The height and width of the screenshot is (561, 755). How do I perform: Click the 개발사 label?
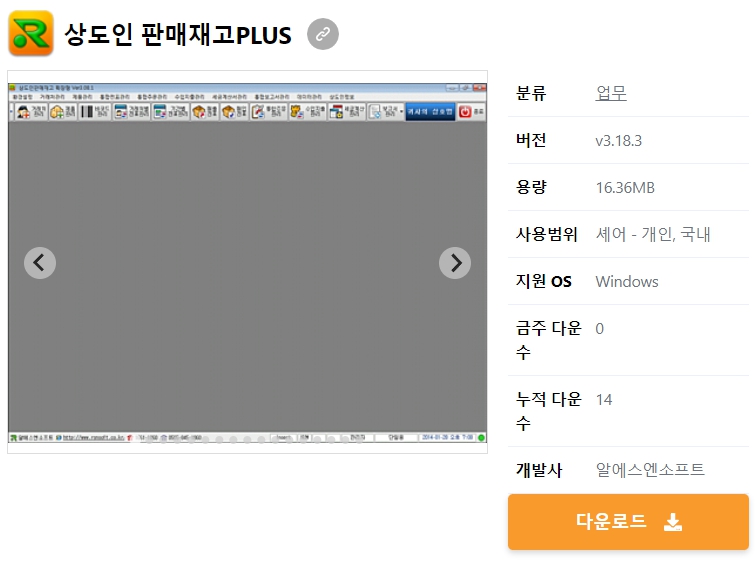click(539, 470)
